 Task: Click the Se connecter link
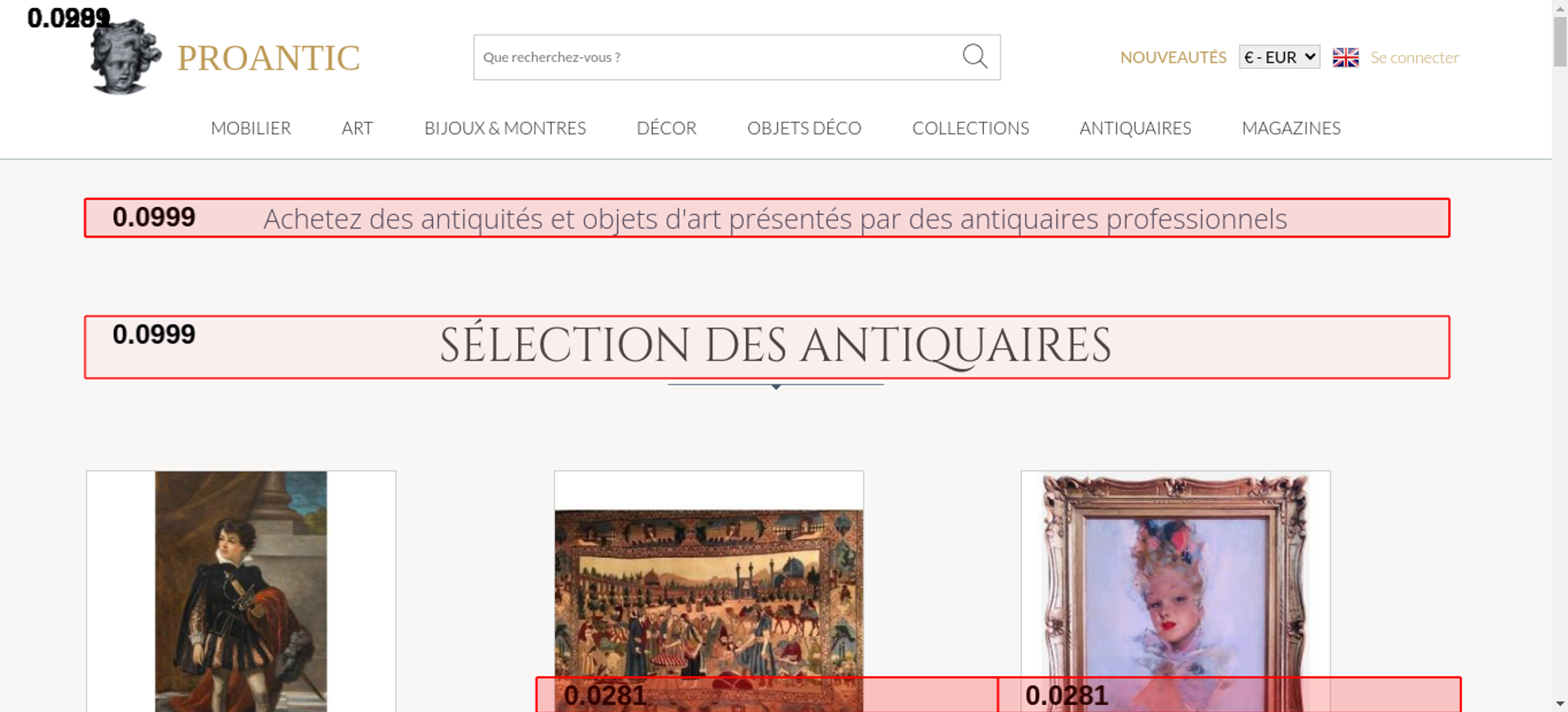tap(1414, 57)
